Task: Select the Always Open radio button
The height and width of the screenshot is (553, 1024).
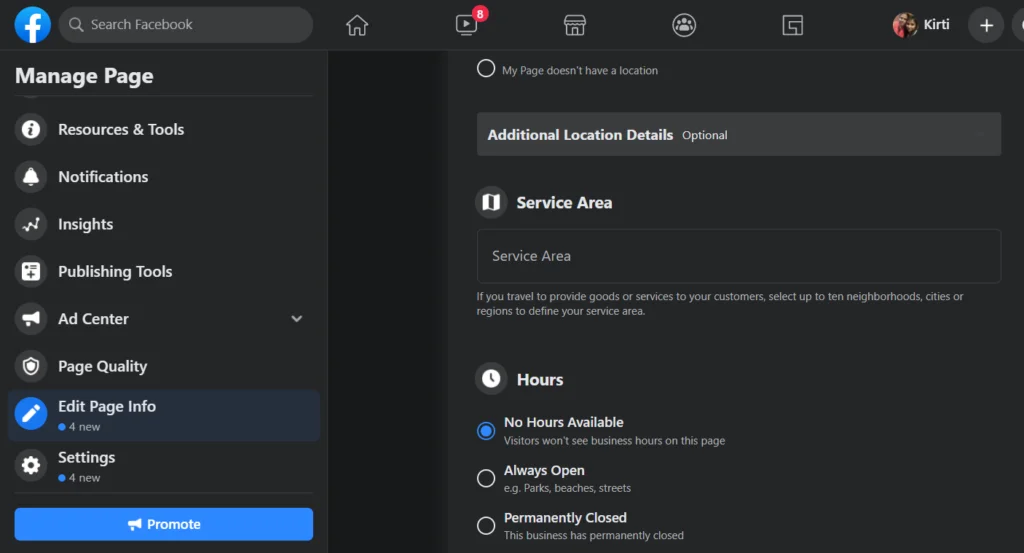Action: click(x=486, y=478)
